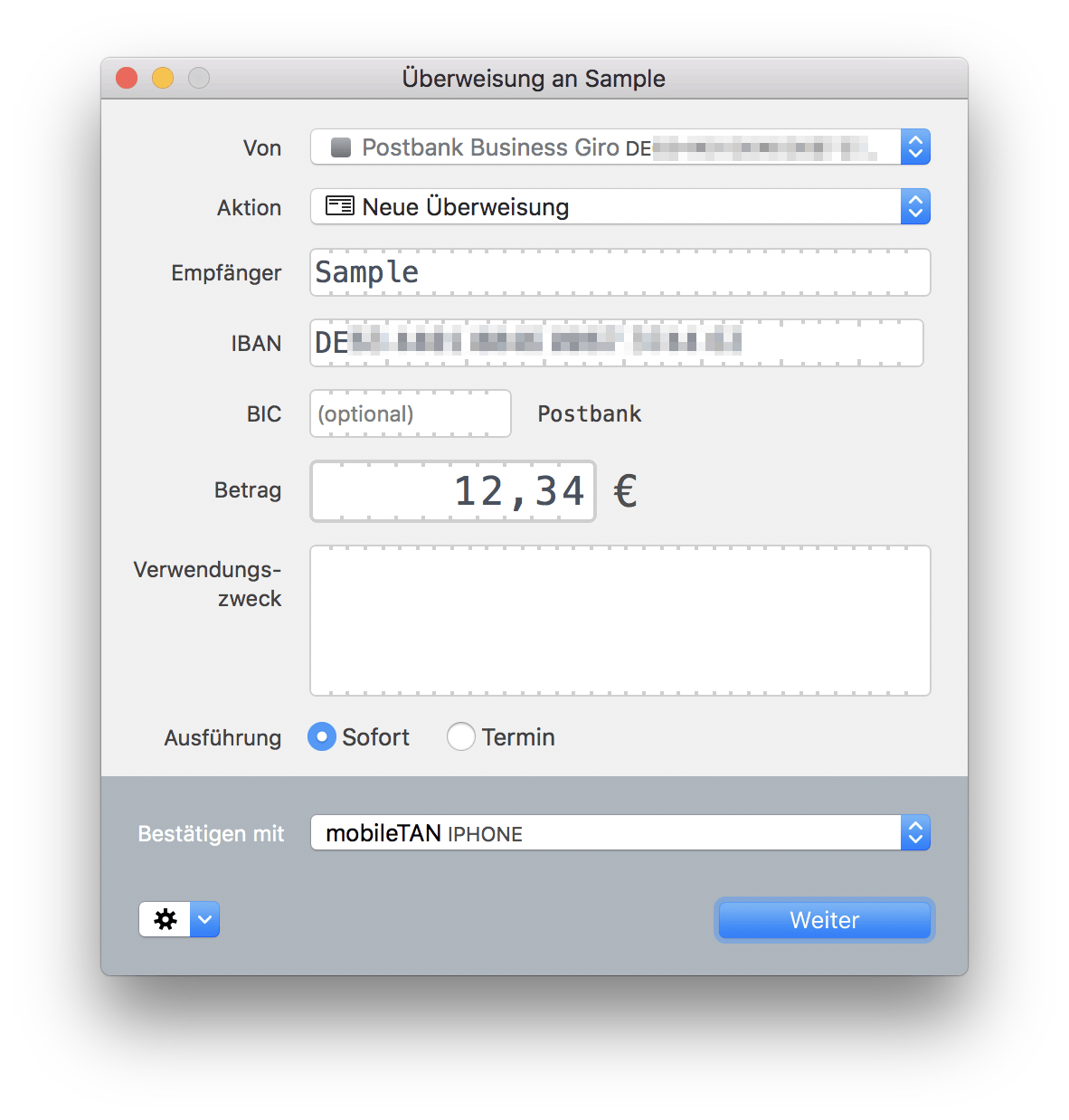
Task: Minimize the transfer window
Action: tap(163, 79)
